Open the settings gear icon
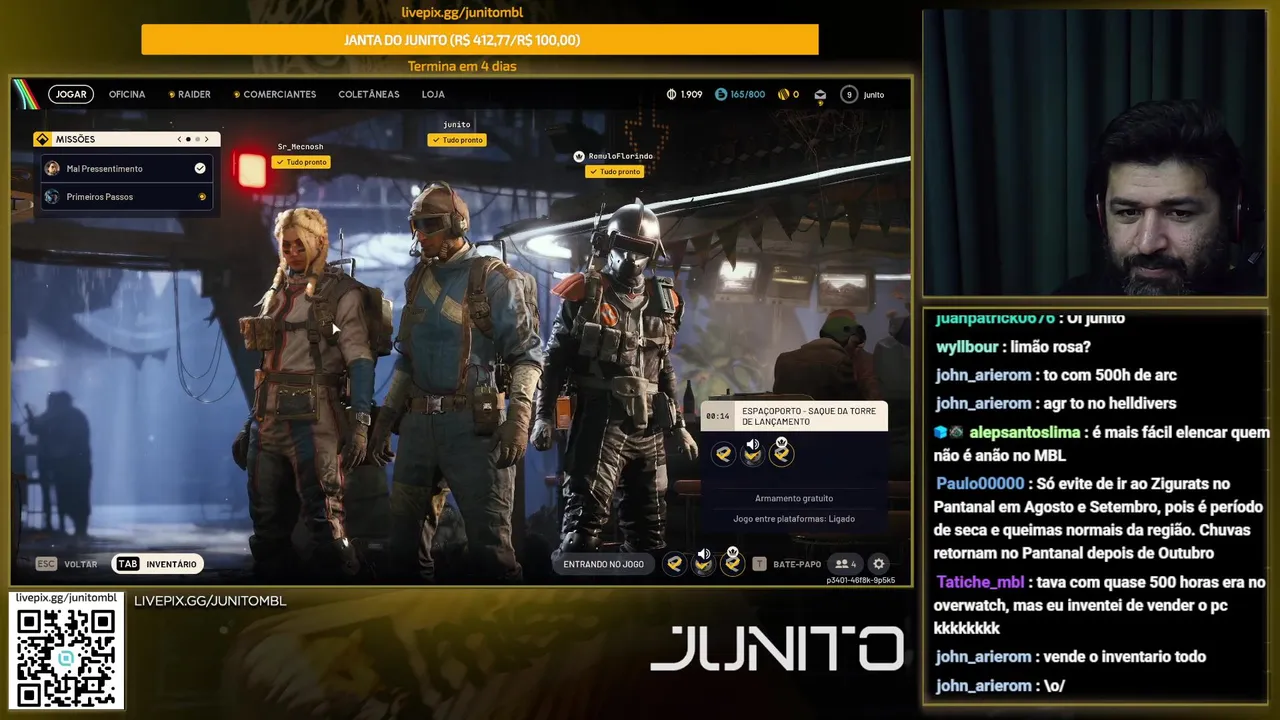Screen dimensions: 1280x720 point(878,564)
